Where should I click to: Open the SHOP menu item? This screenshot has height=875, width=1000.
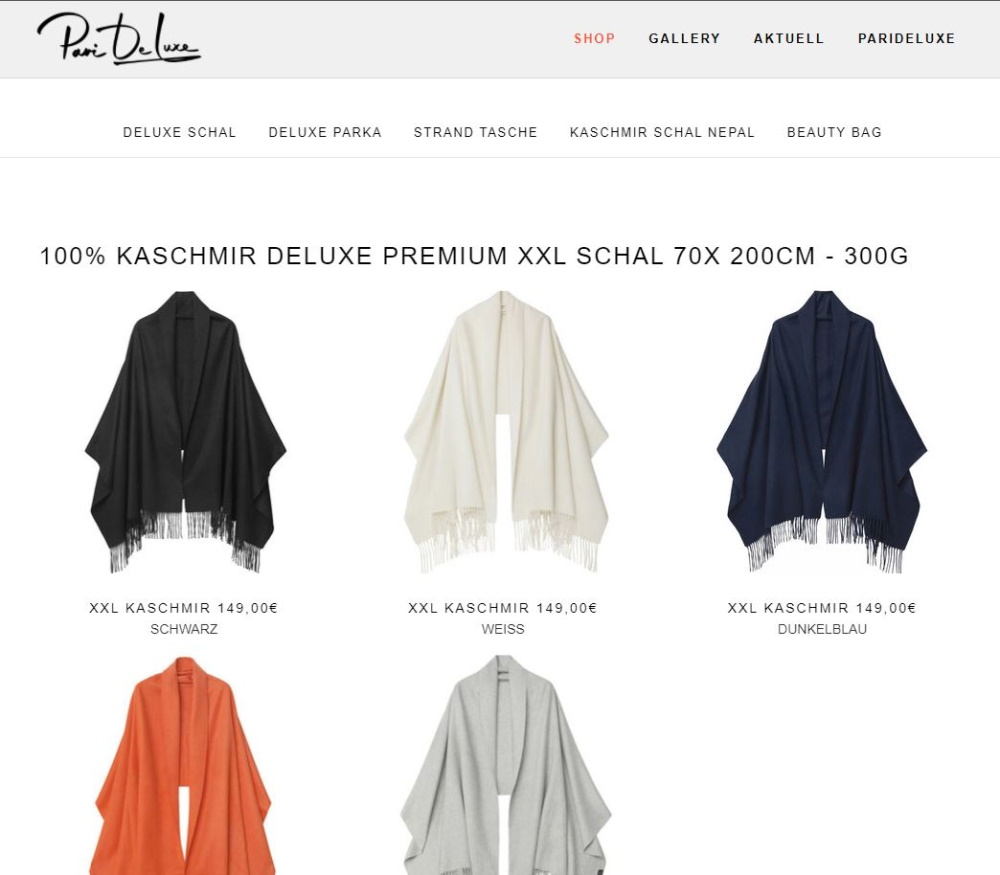pos(594,38)
